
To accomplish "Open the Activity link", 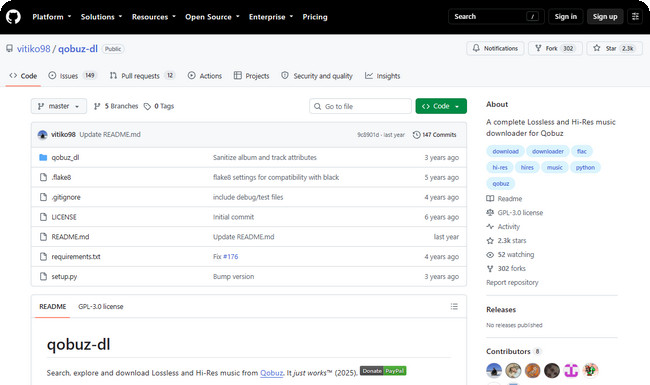I will (x=503, y=227).
